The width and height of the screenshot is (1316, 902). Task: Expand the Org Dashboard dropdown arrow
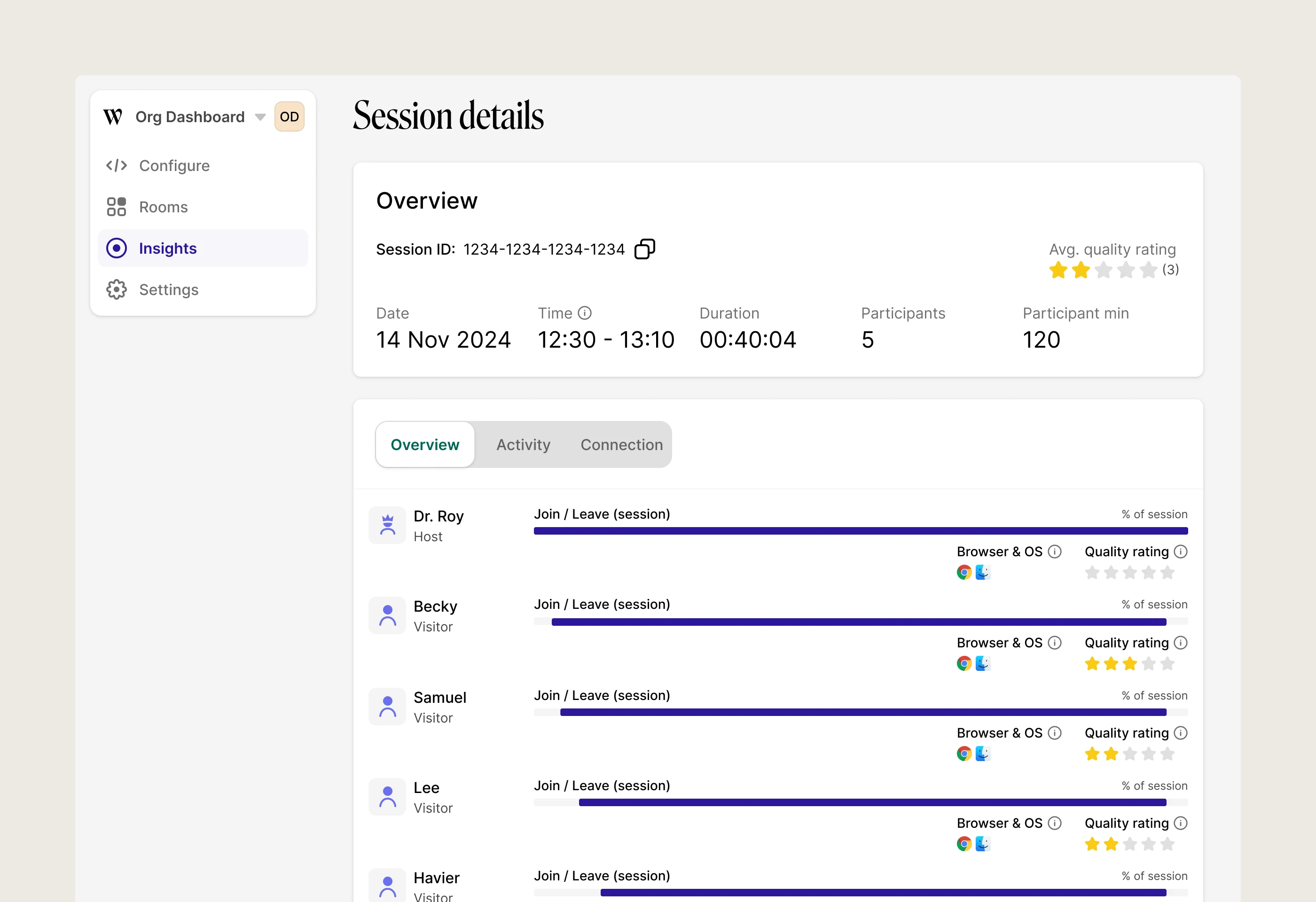260,117
